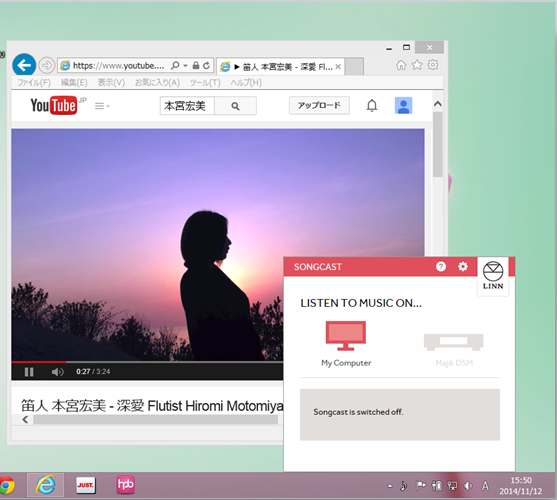Refresh the page with reload icon
The image size is (557, 500).
pyautogui.click(x=206, y=65)
